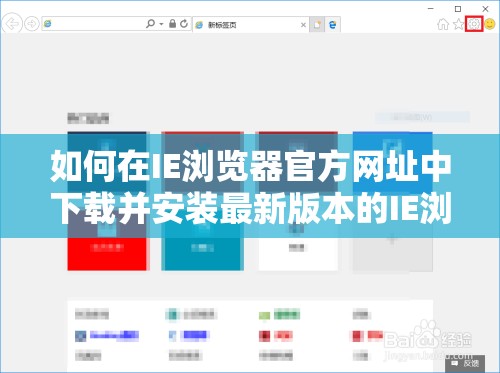The image size is (500, 373).
Task: Click the magnifier search icon in address bar
Action: click(150, 24)
